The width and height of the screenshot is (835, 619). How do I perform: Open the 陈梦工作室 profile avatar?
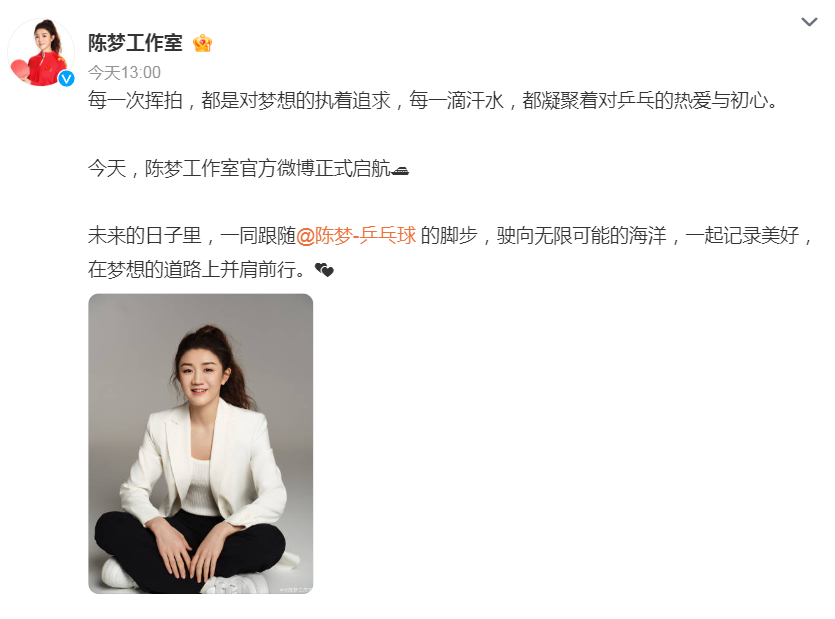pyautogui.click(x=42, y=52)
